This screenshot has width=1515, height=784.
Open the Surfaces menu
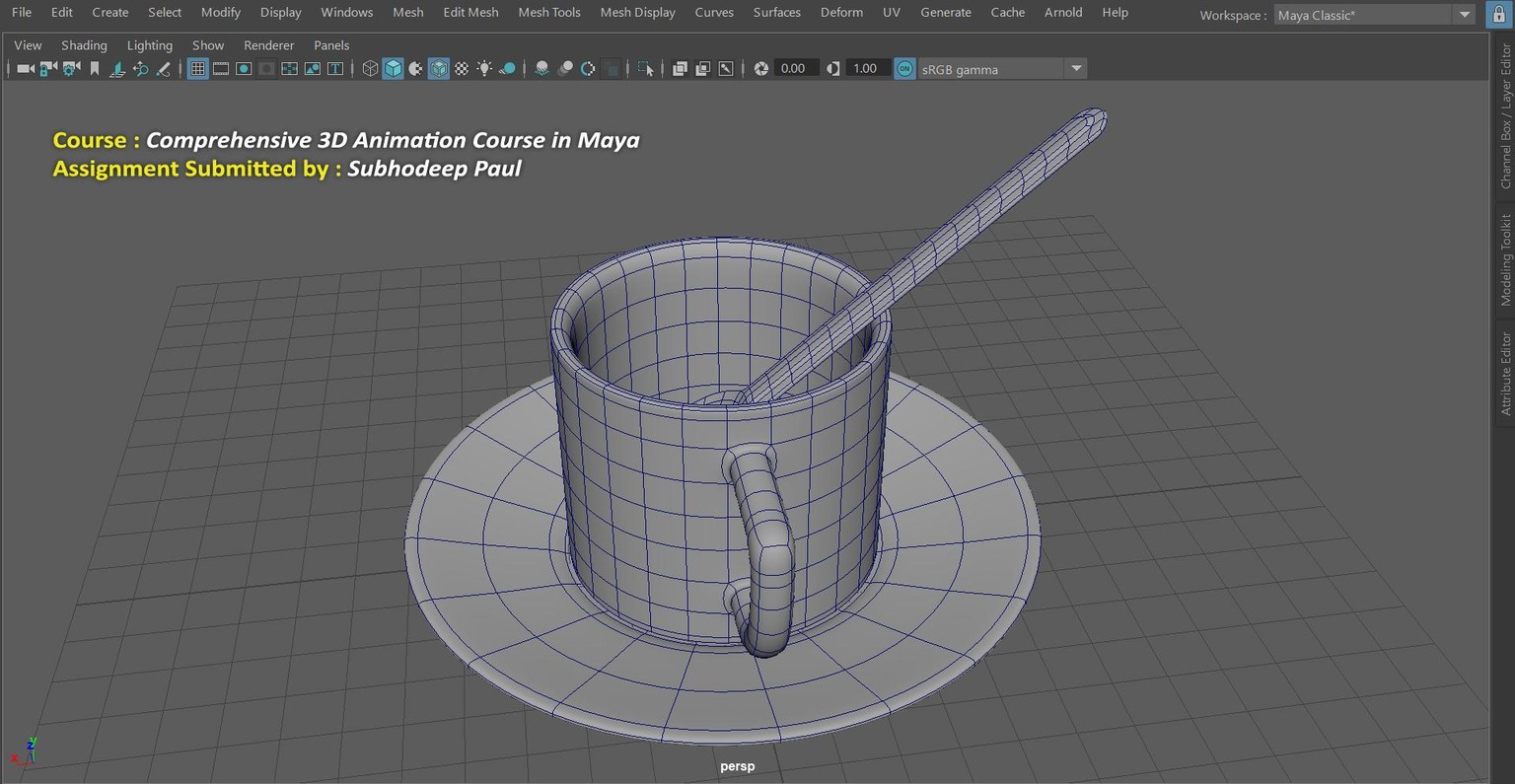777,13
